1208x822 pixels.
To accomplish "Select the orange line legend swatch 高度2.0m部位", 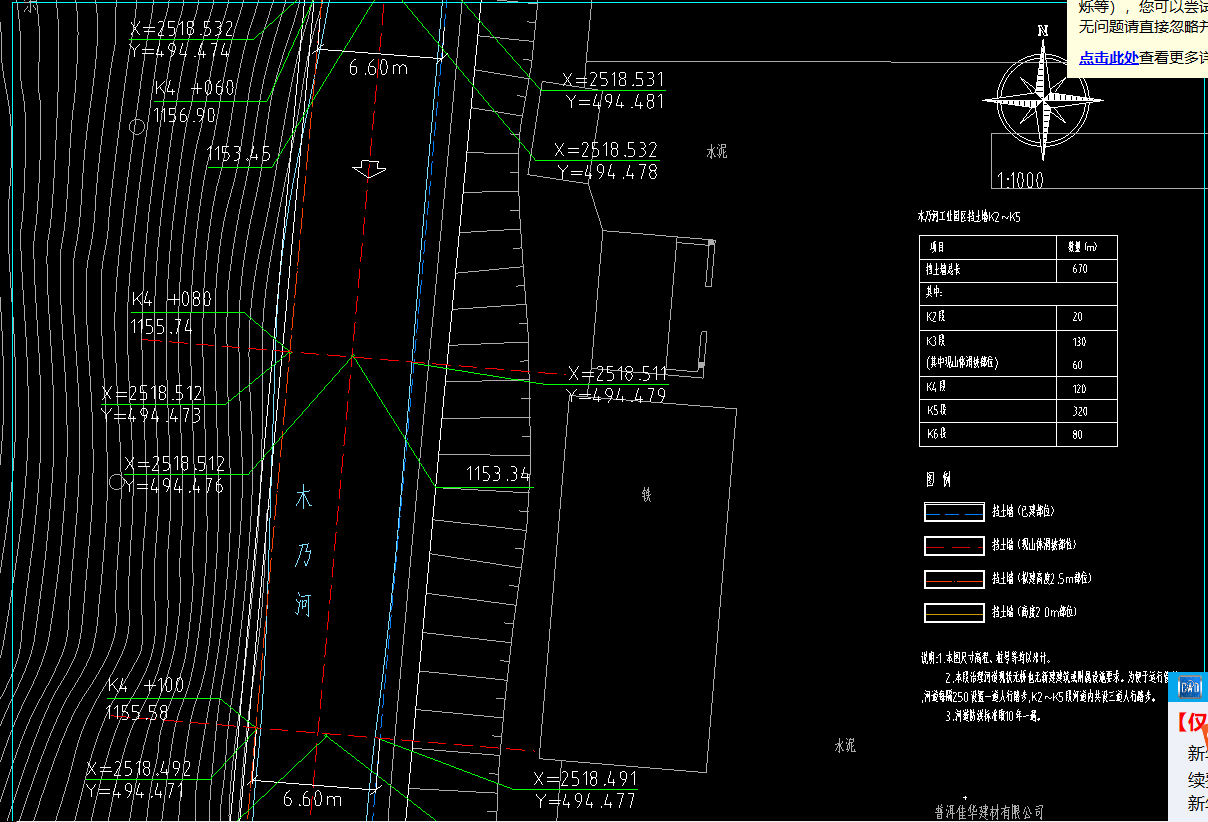I will coord(954,612).
